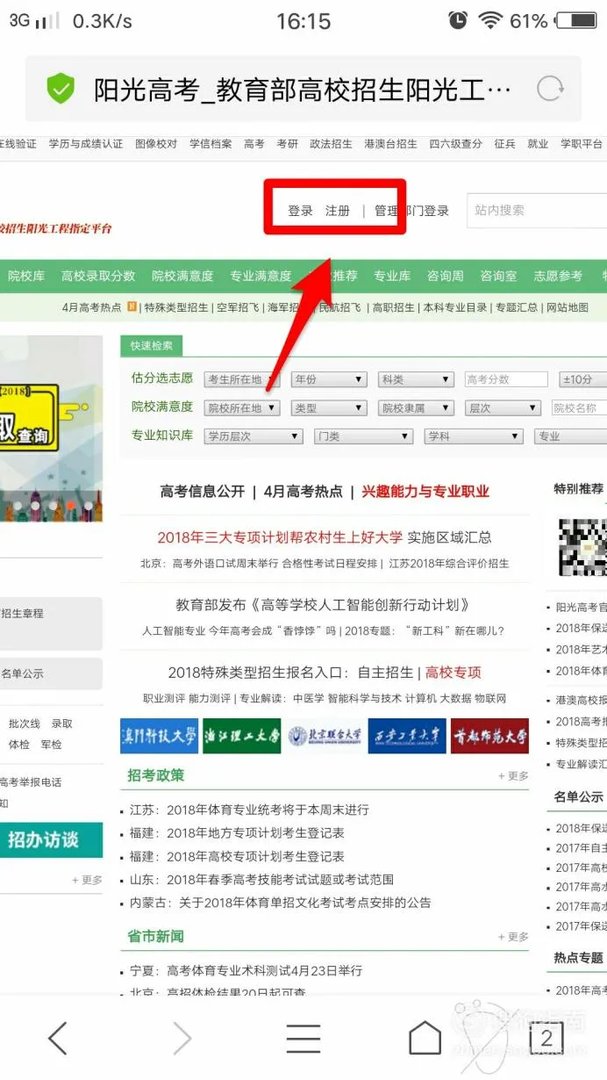Open the 年份 dropdown

click(x=329, y=380)
